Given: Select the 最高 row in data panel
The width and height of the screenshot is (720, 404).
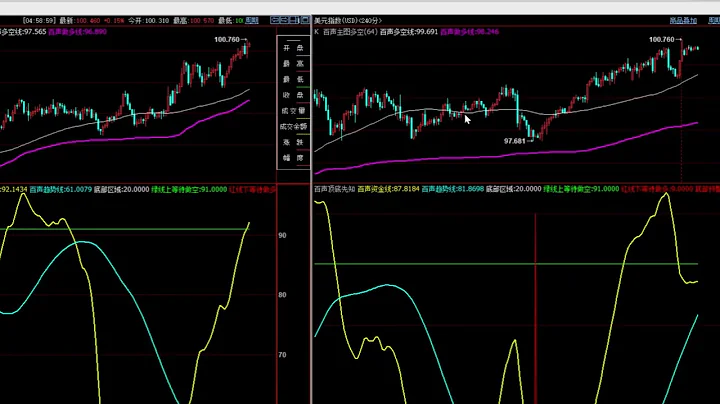Looking at the screenshot, I should 293,64.
